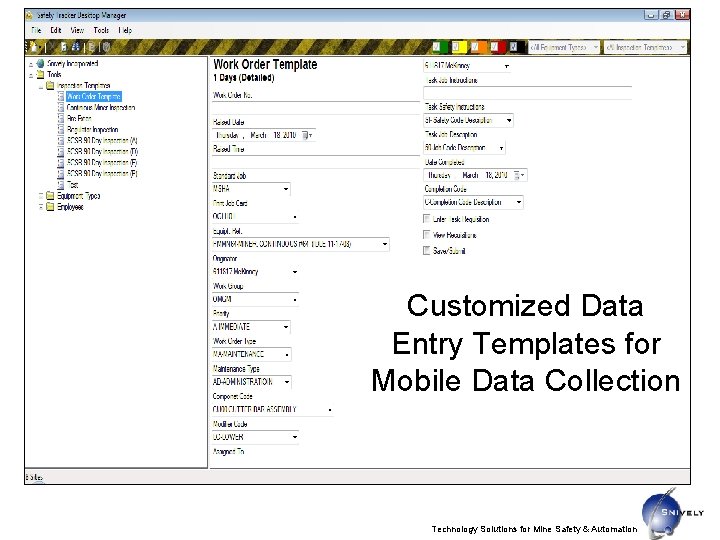Select FCSR 90 Day Inspection (T)
The height and width of the screenshot is (540, 720).
[x=102, y=152]
